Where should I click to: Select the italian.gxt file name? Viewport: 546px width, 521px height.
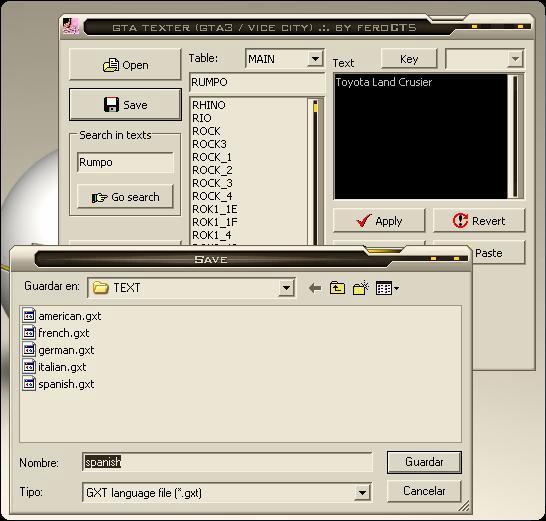tap(62, 367)
